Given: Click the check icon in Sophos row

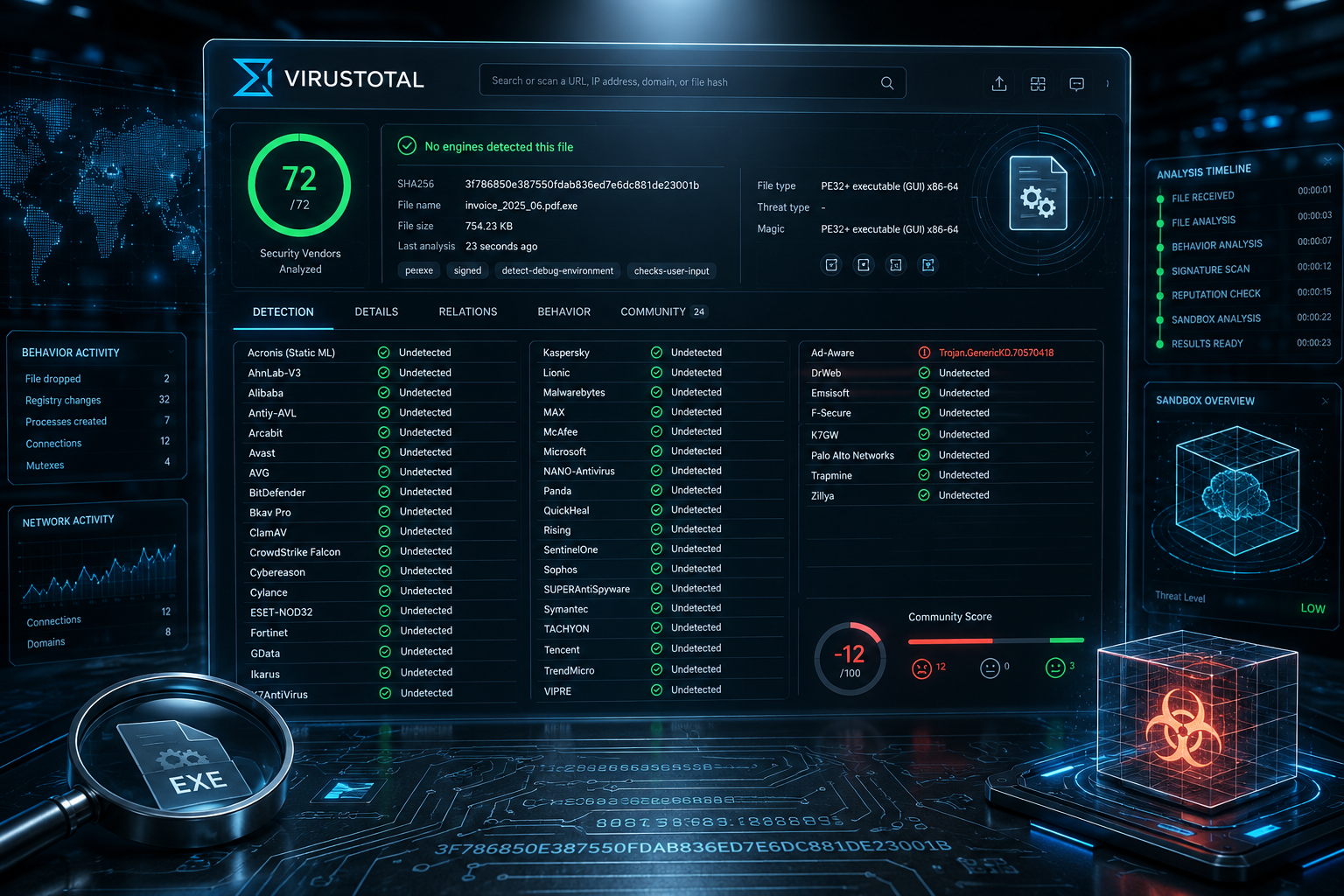Looking at the screenshot, I should click(656, 569).
